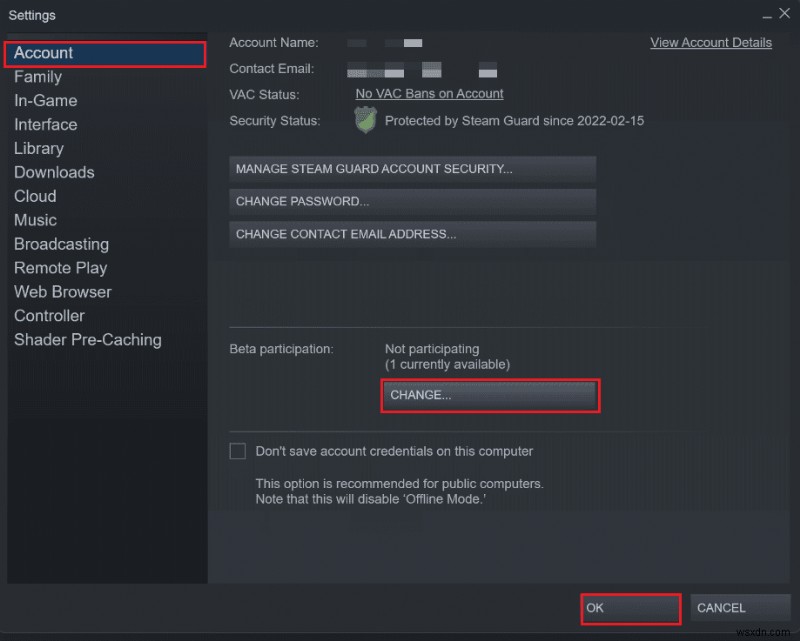Image resolution: width=800 pixels, height=641 pixels.
Task: Enable Don't save account credentials checkbox
Action: pos(238,451)
